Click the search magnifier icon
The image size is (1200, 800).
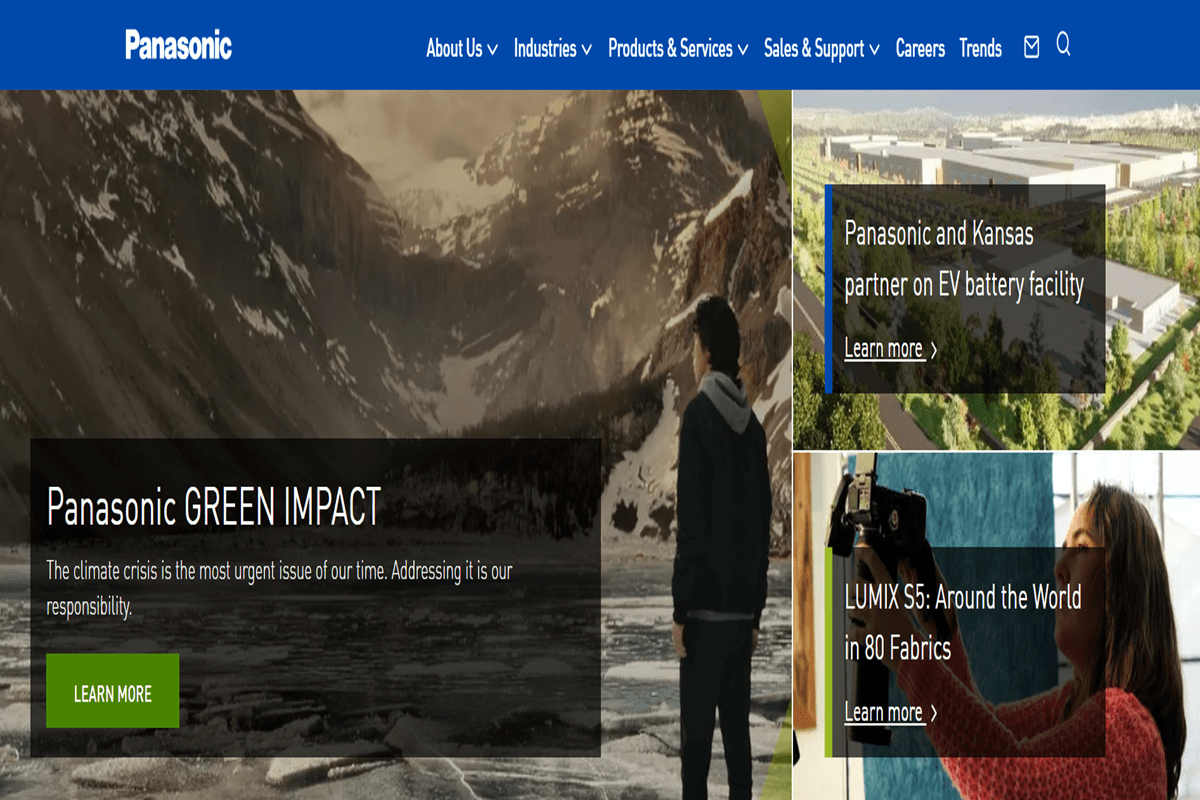(x=1063, y=45)
